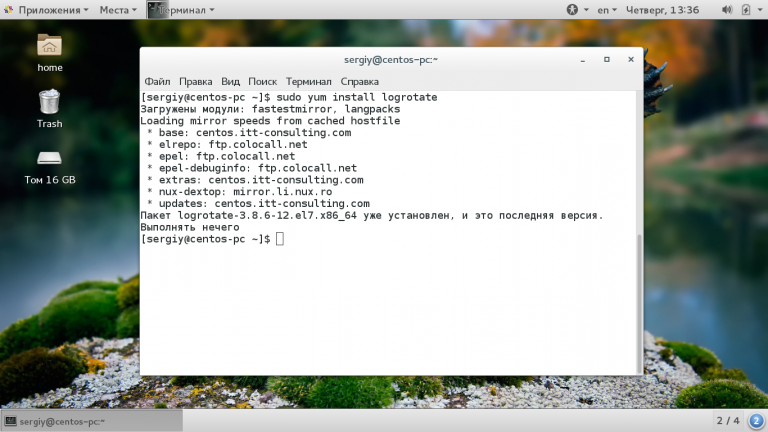This screenshot has height=432, width=768.
Task: Open the accessibility icon in top panel
Action: point(572,10)
